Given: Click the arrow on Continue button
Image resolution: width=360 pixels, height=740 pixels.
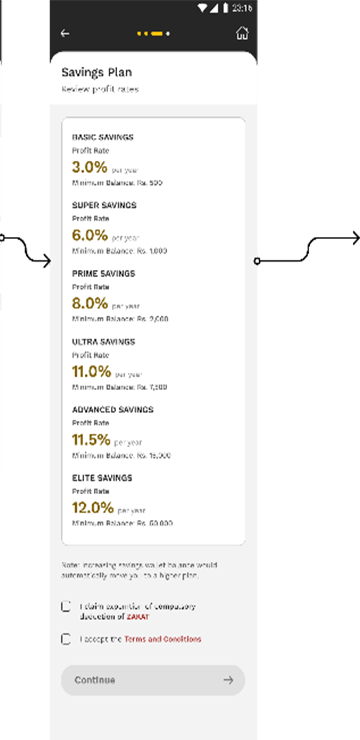Looking at the screenshot, I should click(228, 680).
